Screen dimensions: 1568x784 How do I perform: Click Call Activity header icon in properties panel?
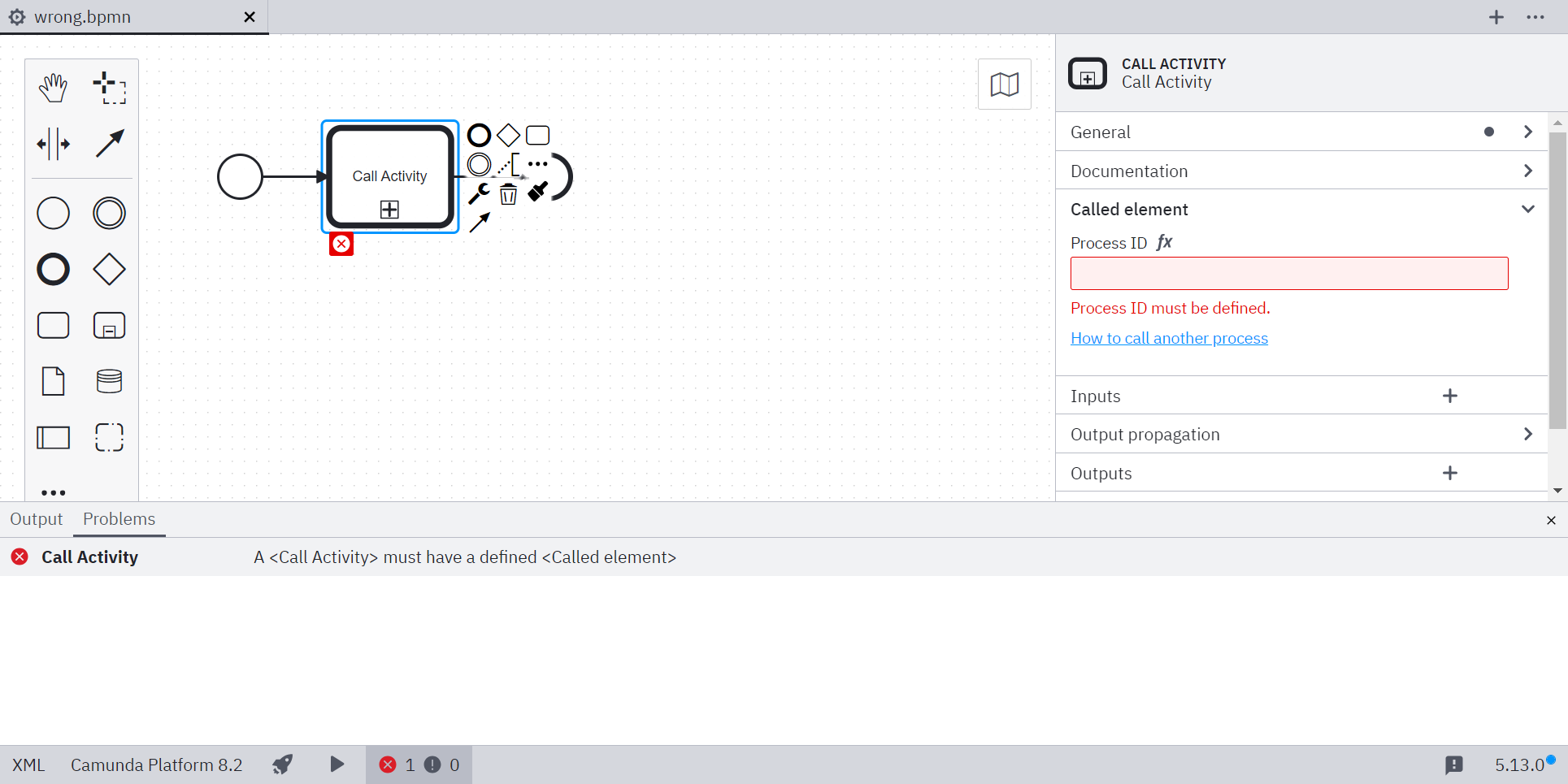(x=1088, y=74)
